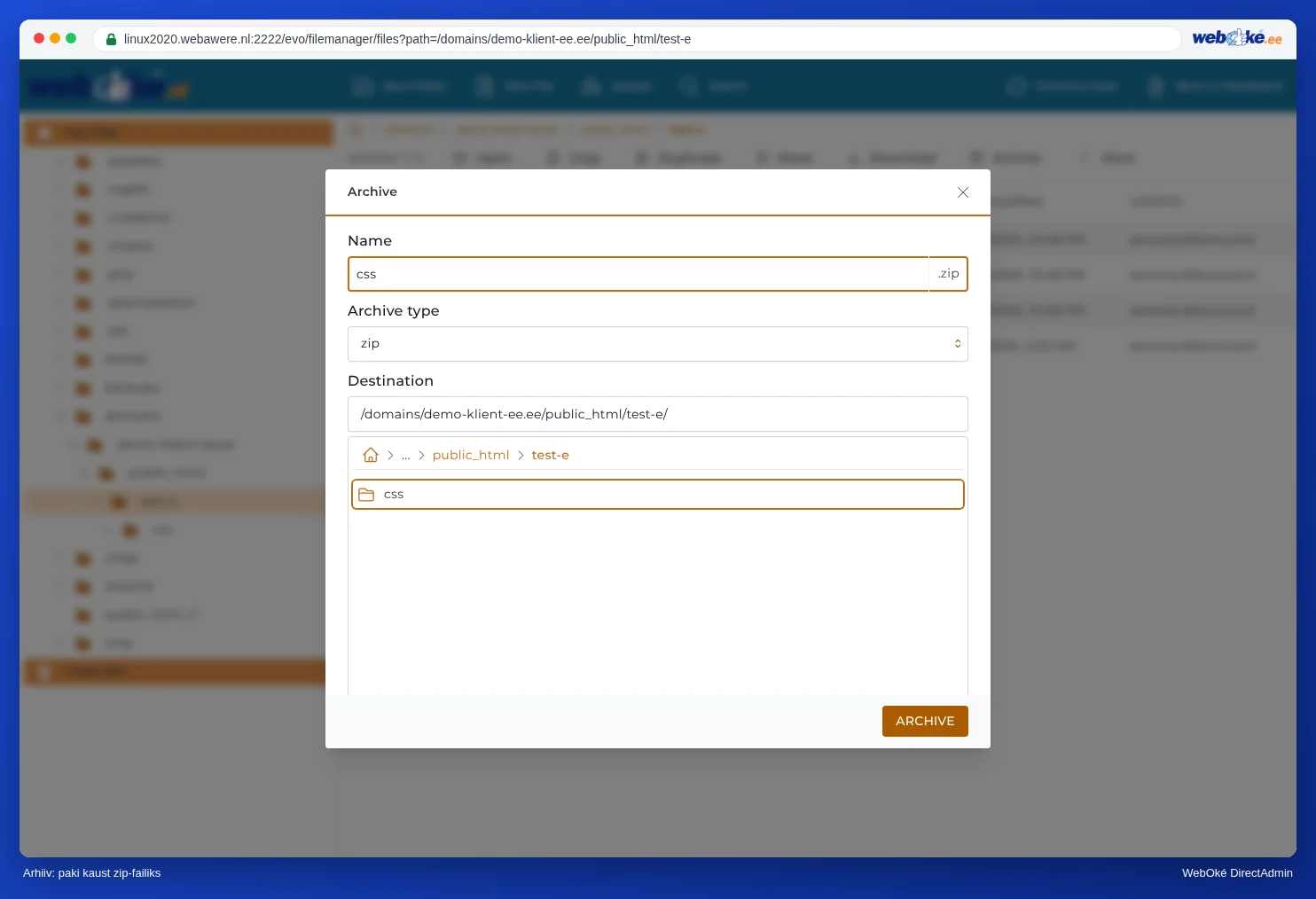Focus the archive Name input field
Viewport: 1316px width, 899px height.
coord(638,274)
